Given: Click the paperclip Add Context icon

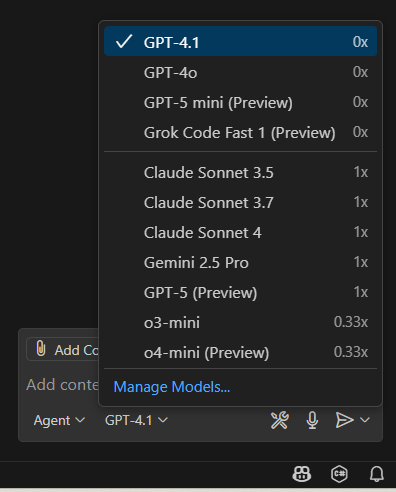Looking at the screenshot, I should (x=41, y=349).
